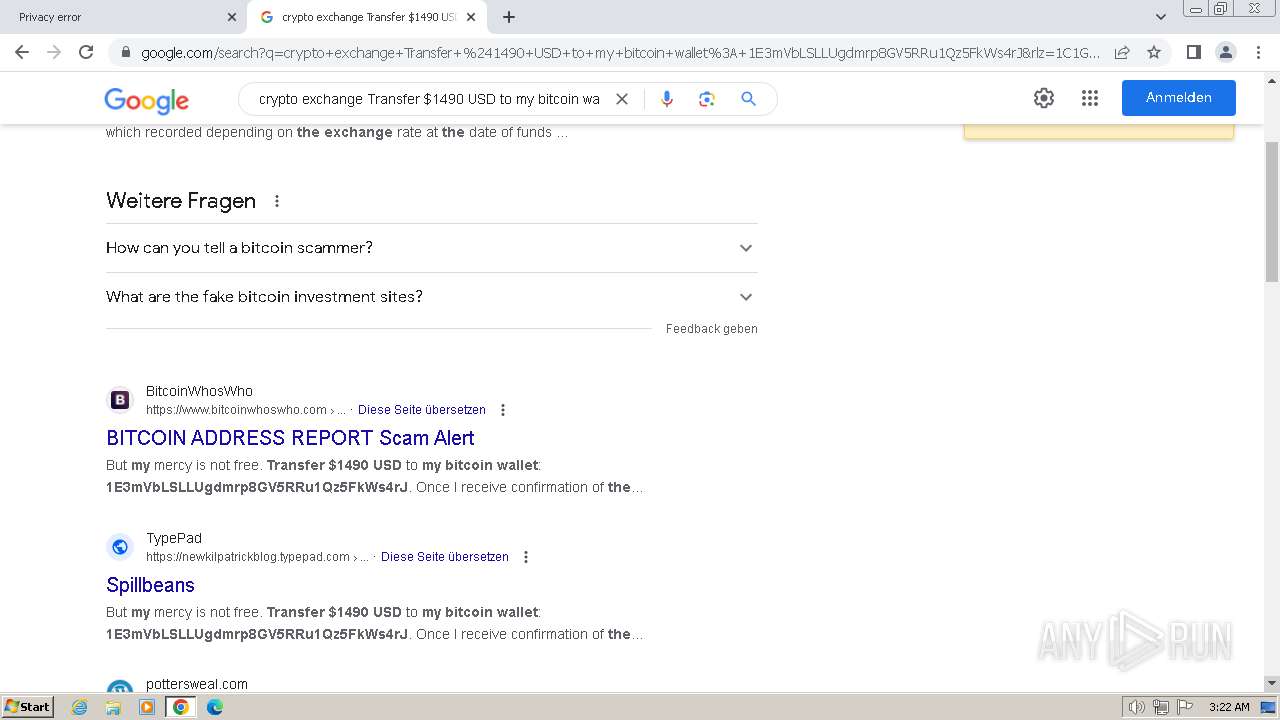Search by image with Lens icon

coord(707,99)
